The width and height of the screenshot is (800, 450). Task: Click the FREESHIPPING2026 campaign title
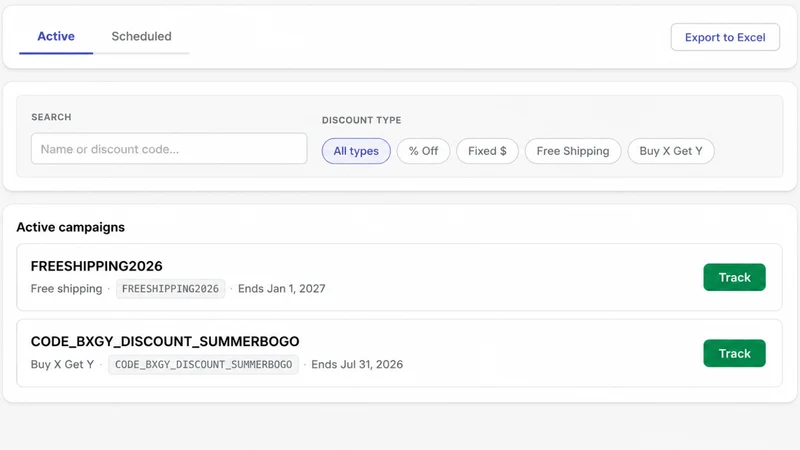click(x=96, y=266)
